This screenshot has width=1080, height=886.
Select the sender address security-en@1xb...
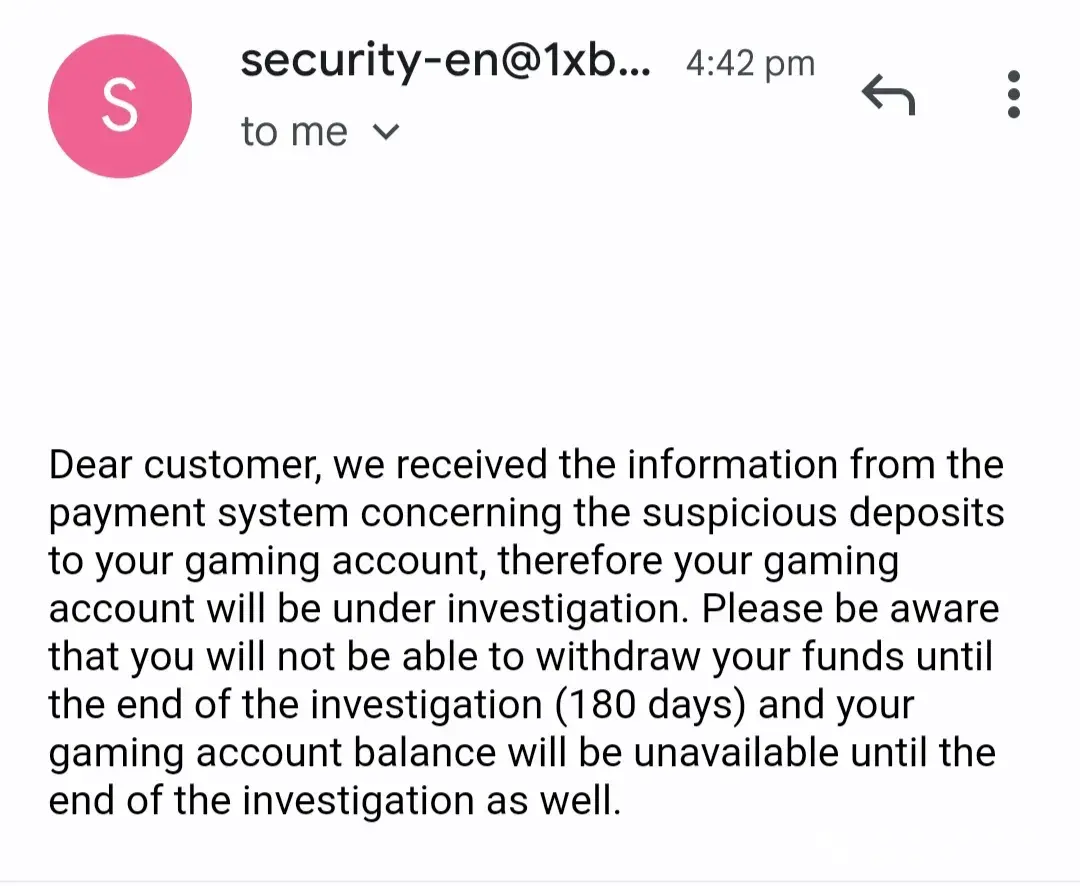(445, 62)
